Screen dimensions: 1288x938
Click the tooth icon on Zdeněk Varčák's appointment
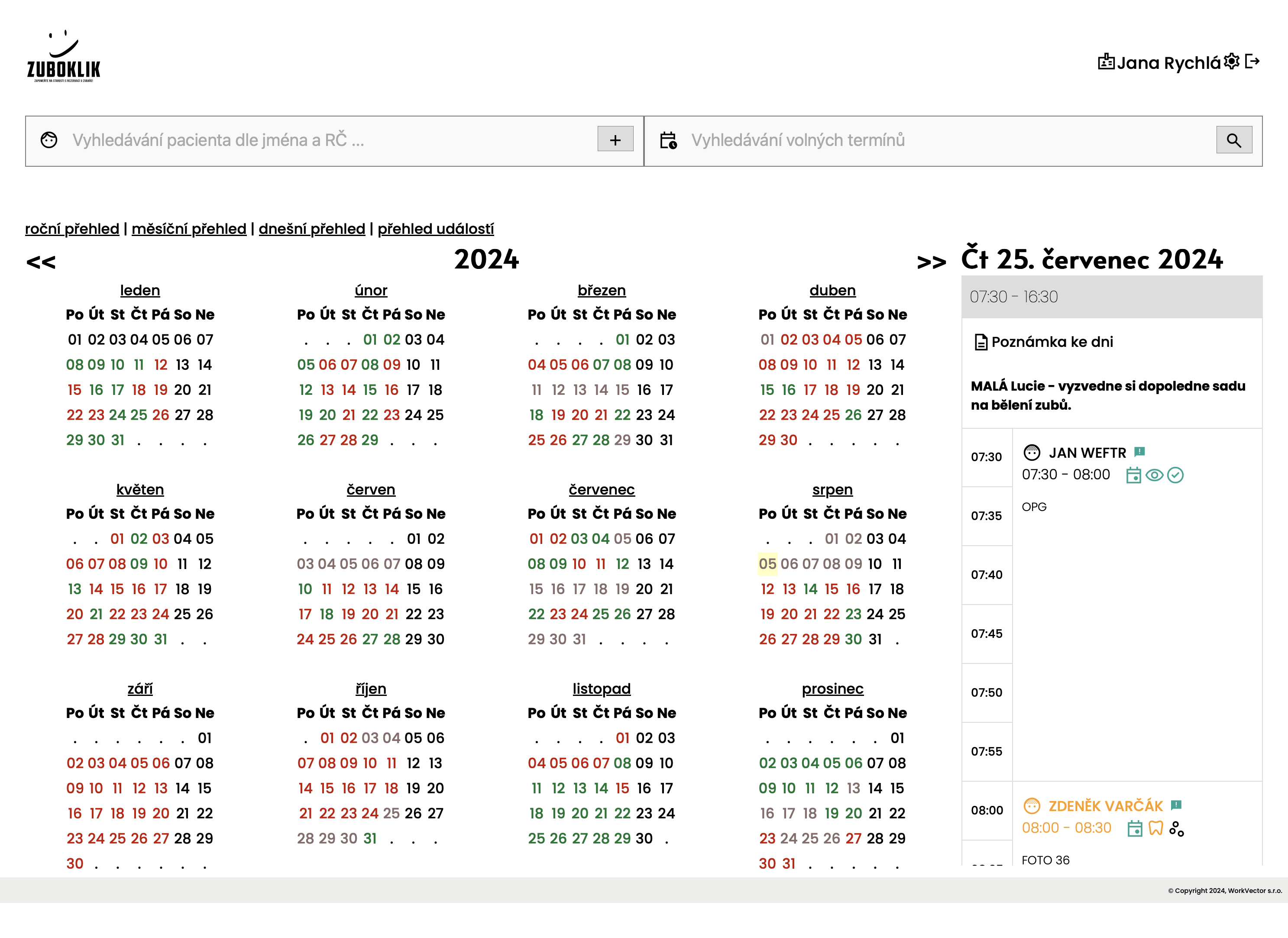[x=1155, y=828]
